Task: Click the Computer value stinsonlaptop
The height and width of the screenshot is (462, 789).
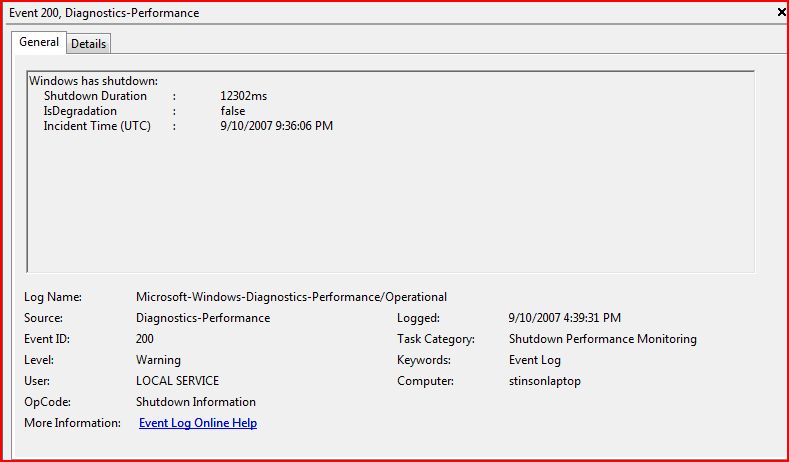Action: (544, 381)
